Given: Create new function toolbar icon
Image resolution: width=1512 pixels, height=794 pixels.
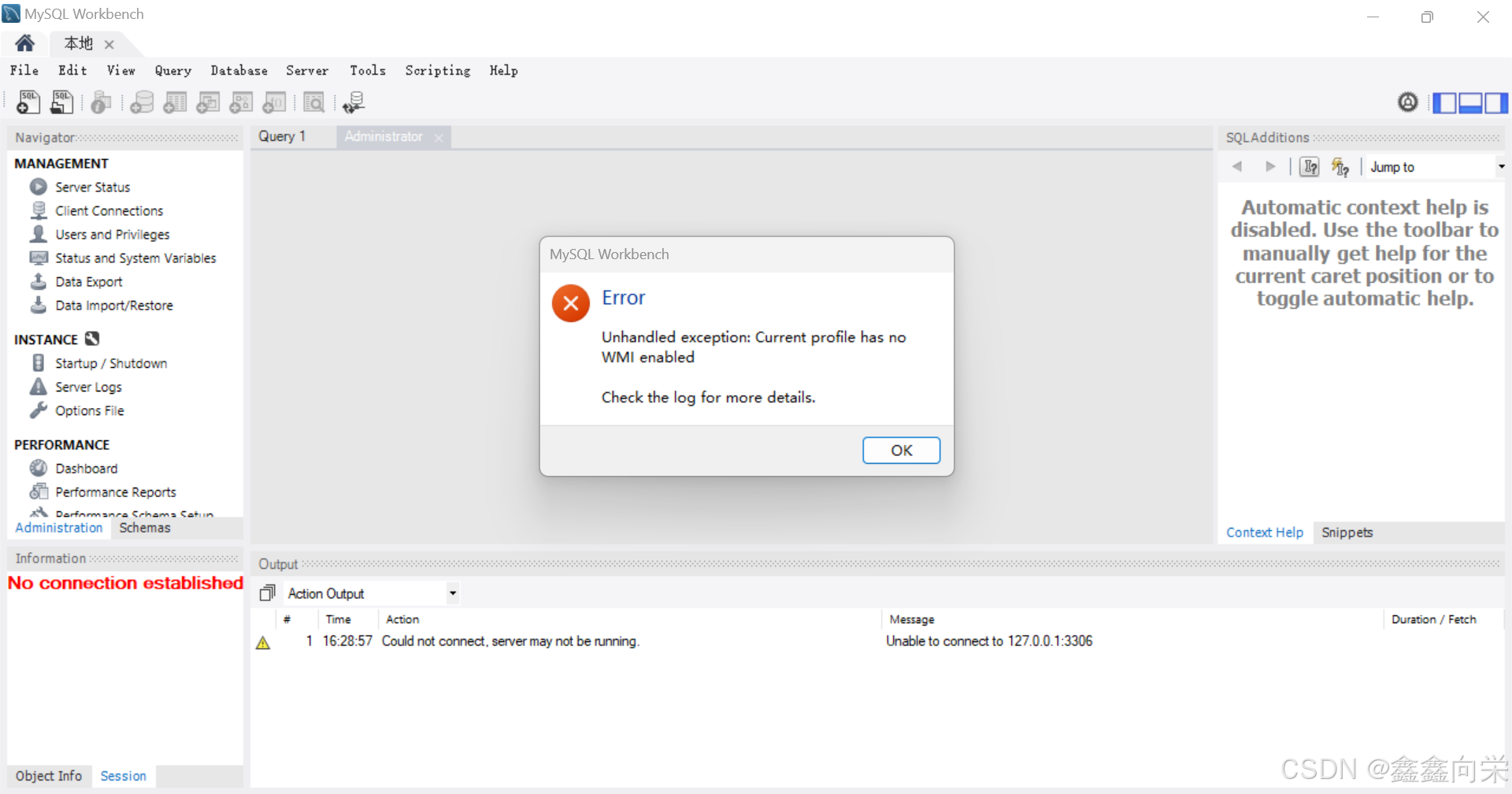Looking at the screenshot, I should (x=274, y=102).
